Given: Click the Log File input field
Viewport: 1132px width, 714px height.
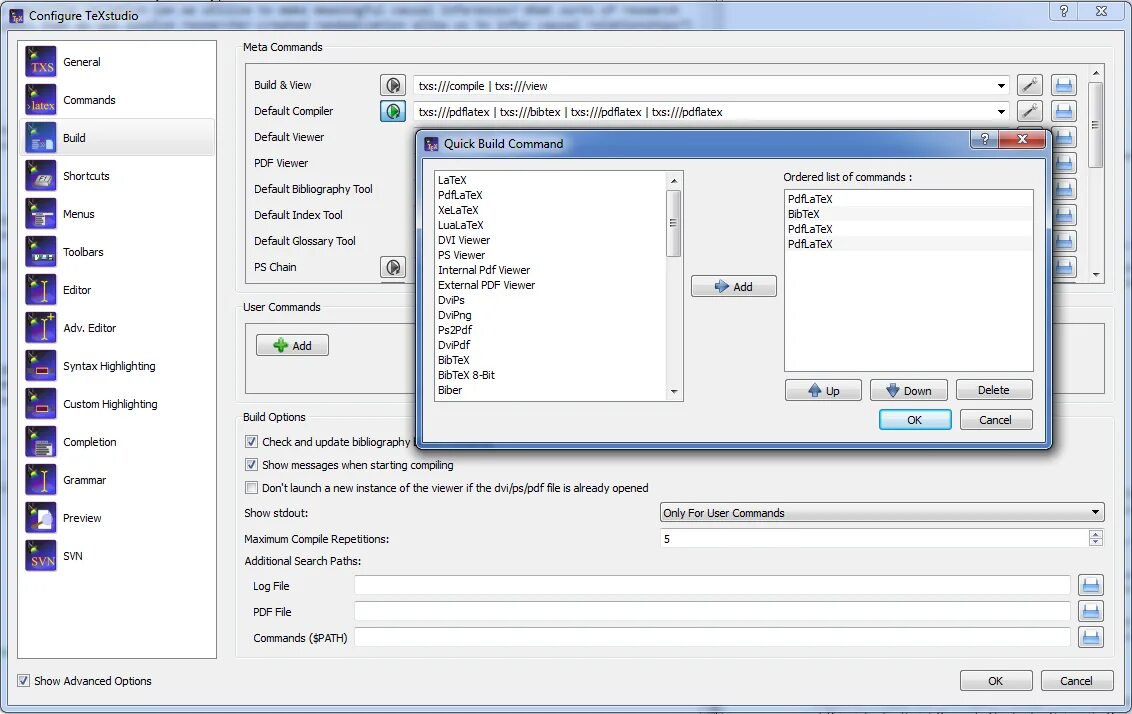Looking at the screenshot, I should pos(712,585).
